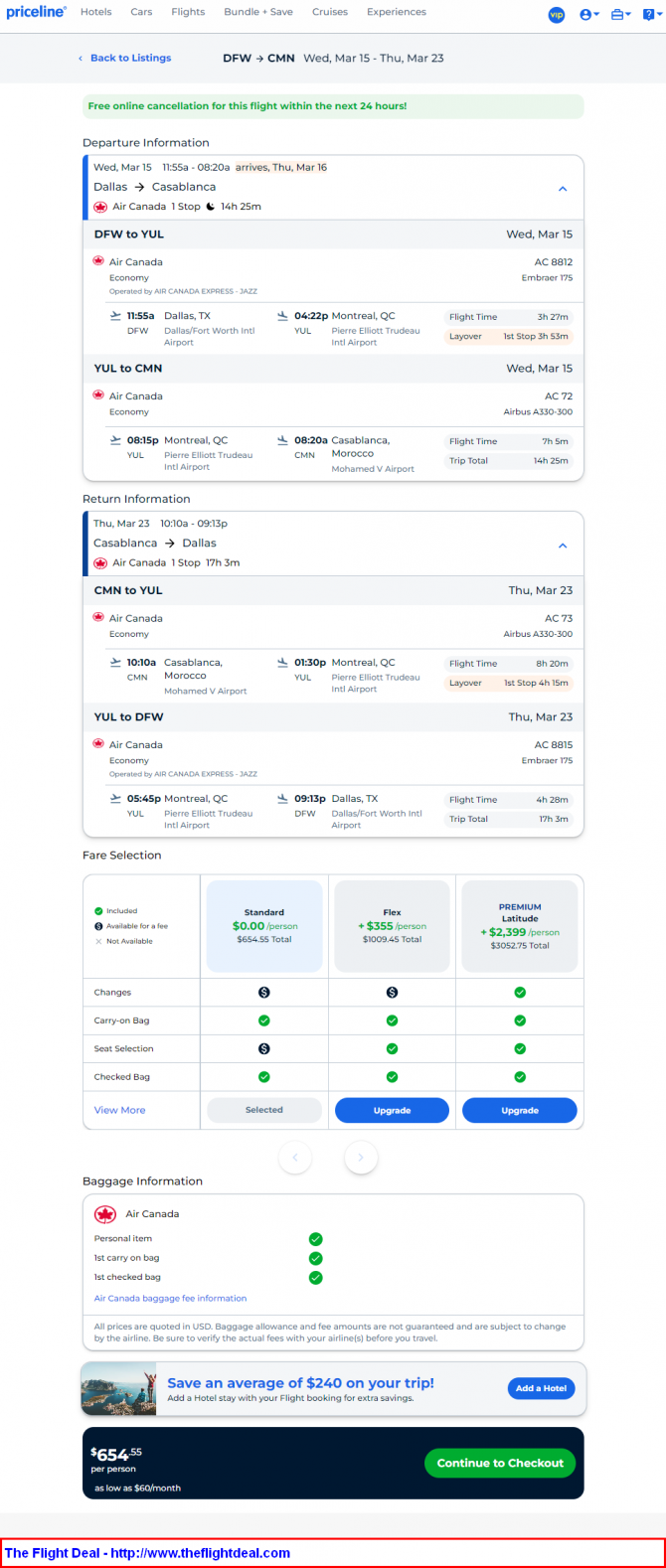666x1568 pixels.
Task: Open Air Canada baggage fee information
Action: 170,1298
